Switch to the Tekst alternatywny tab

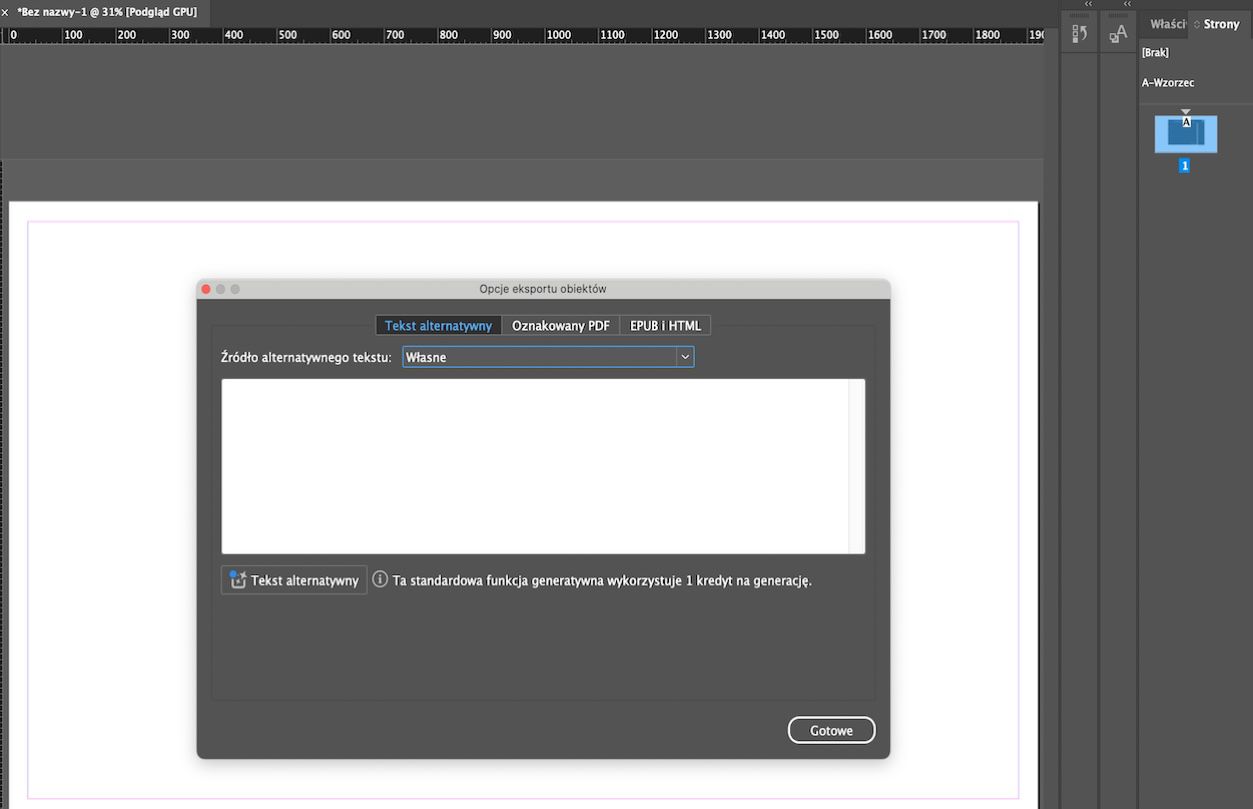tap(438, 326)
